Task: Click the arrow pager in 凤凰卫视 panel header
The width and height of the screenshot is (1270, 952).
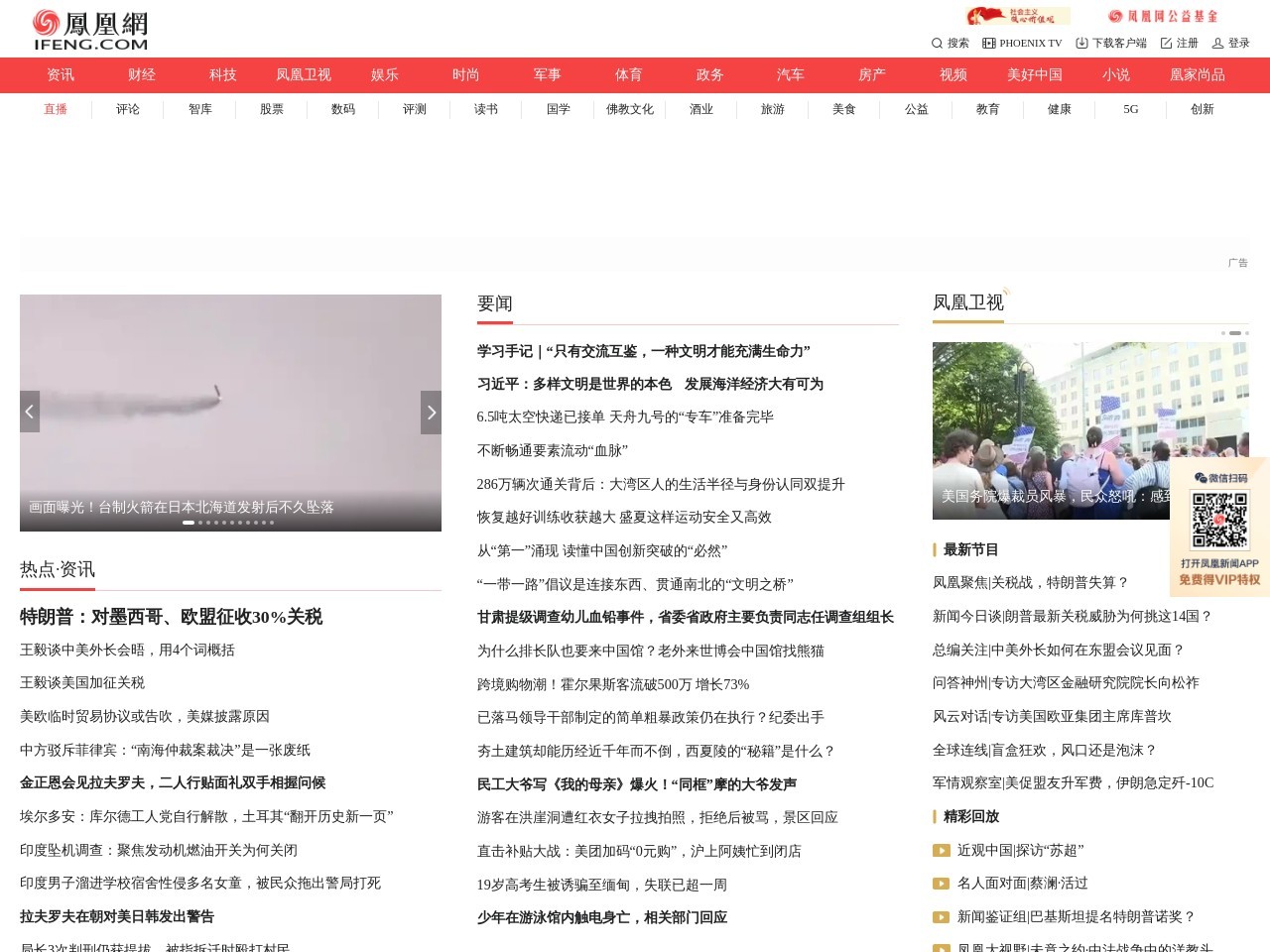Action: (x=1235, y=333)
